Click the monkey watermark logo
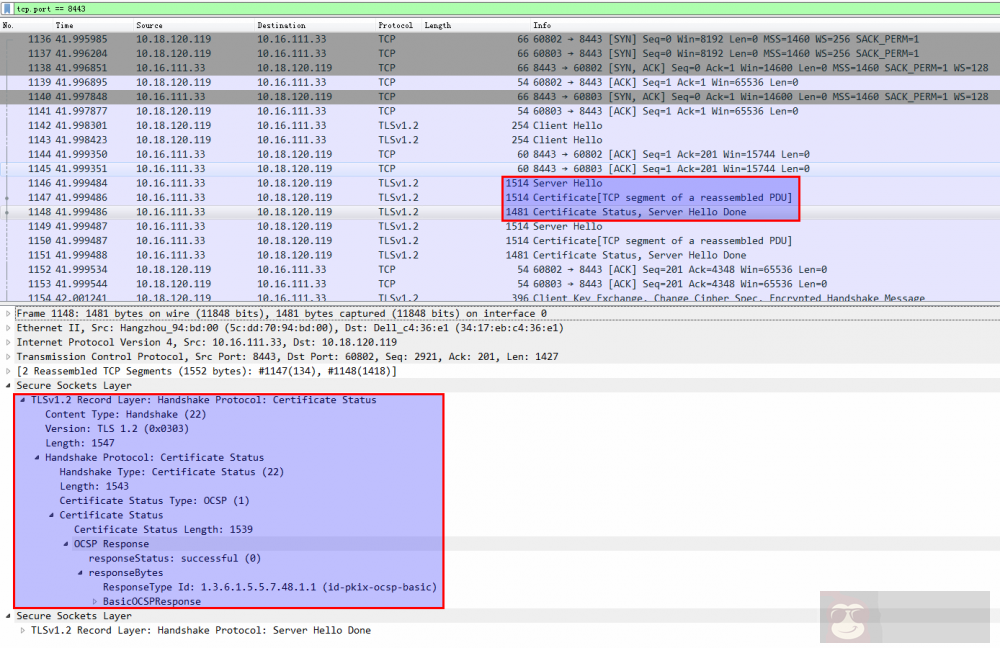Viewport: 1000px width, 648px height. [x=857, y=615]
